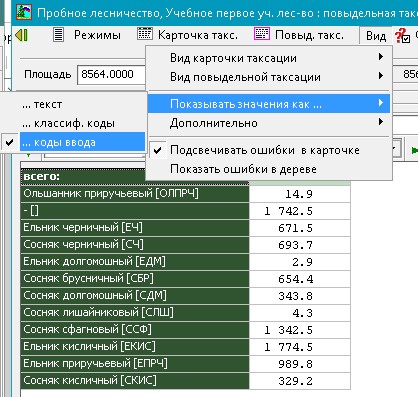The width and height of the screenshot is (418, 397).
Task: Click the value cell 1 342.5
Action: click(x=300, y=330)
